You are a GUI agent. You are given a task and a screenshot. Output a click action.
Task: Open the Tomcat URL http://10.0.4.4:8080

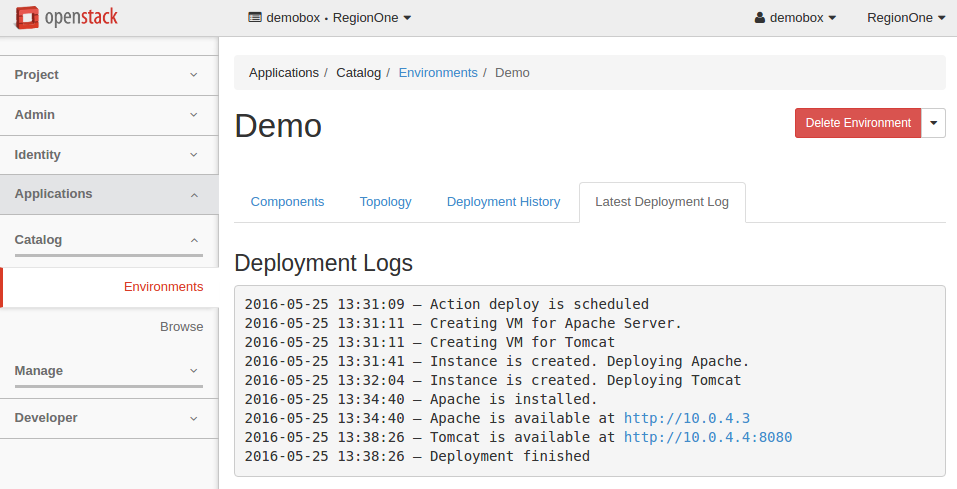tap(707, 438)
